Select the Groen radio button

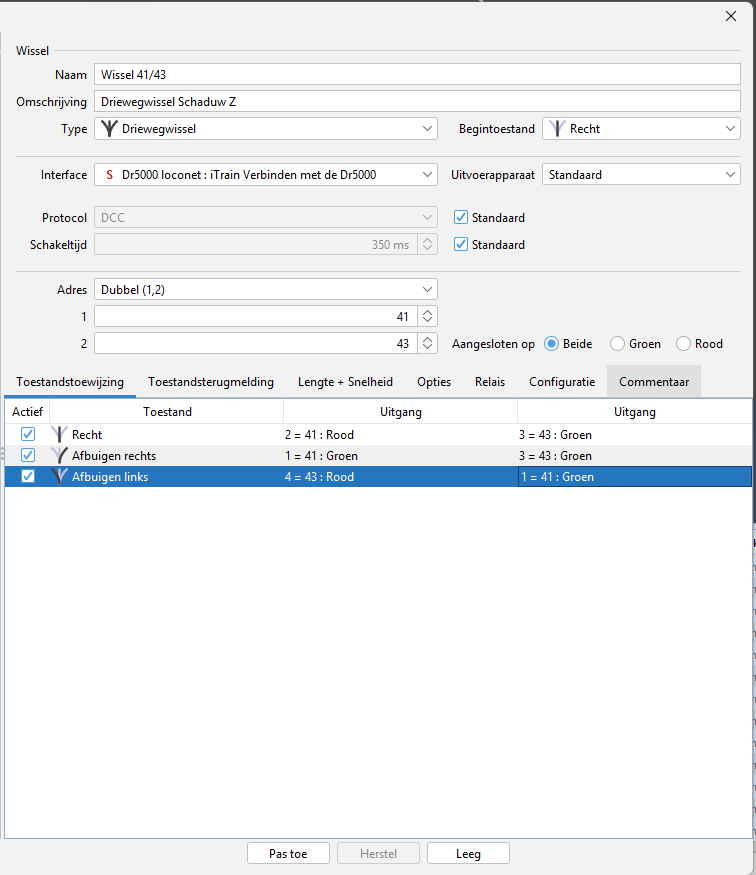(618, 344)
